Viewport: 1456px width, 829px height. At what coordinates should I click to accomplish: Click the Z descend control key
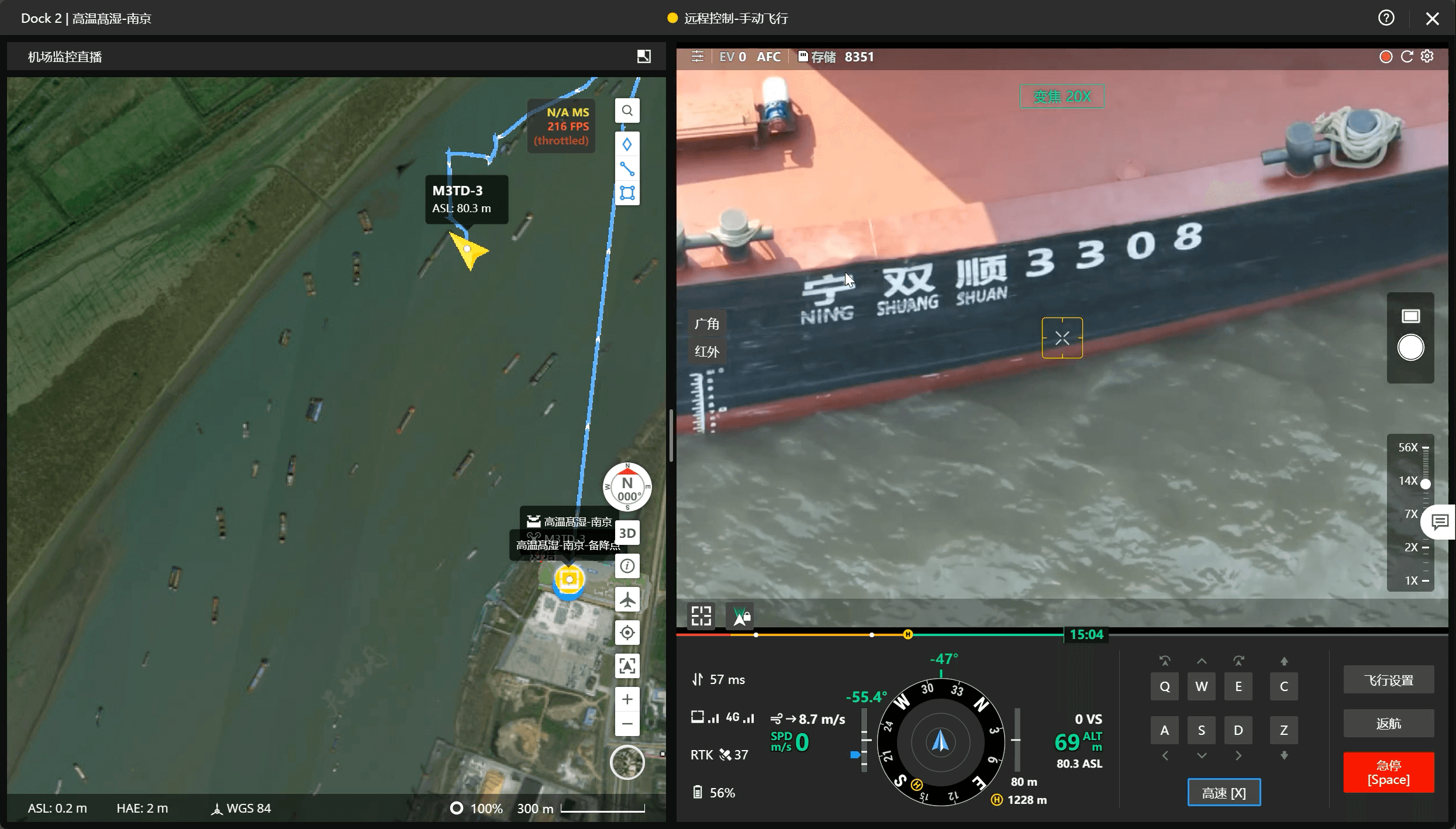[x=1284, y=730]
